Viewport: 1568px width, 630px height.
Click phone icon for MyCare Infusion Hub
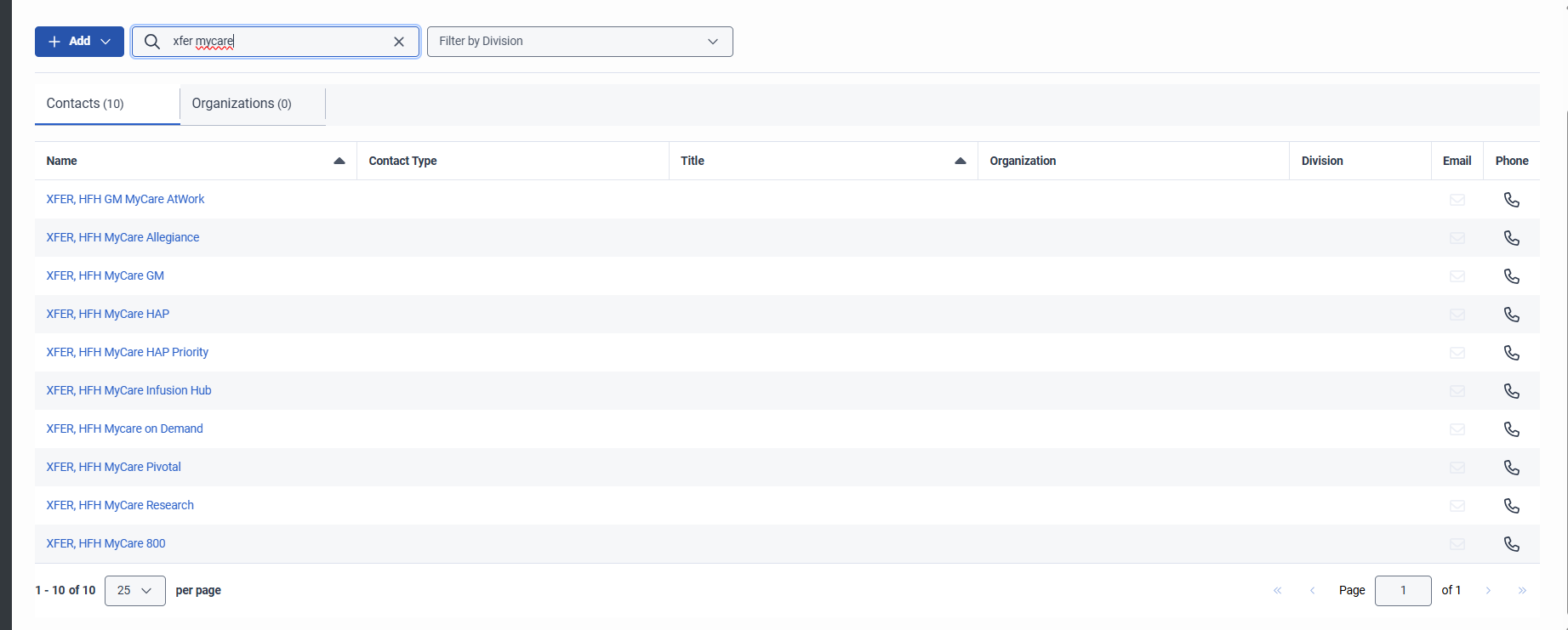[1511, 391]
